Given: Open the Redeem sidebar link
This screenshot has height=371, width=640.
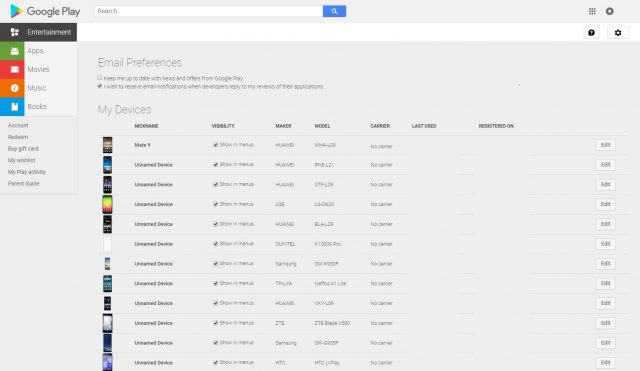Looking at the screenshot, I should coord(18,137).
